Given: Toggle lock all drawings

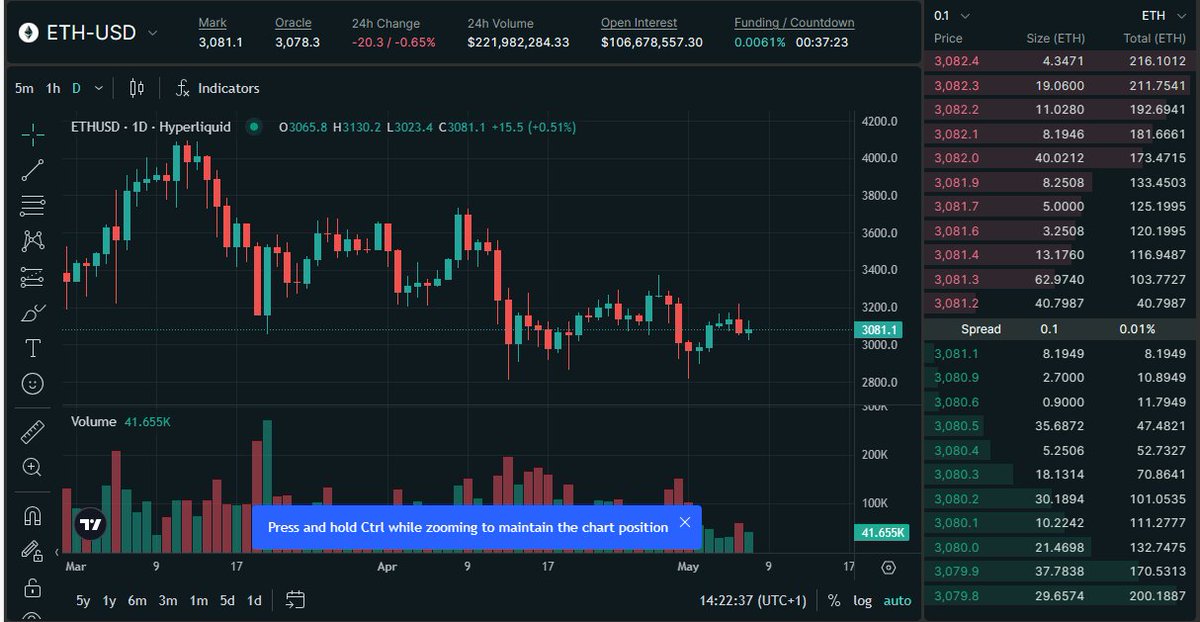Looking at the screenshot, I should tap(32, 587).
